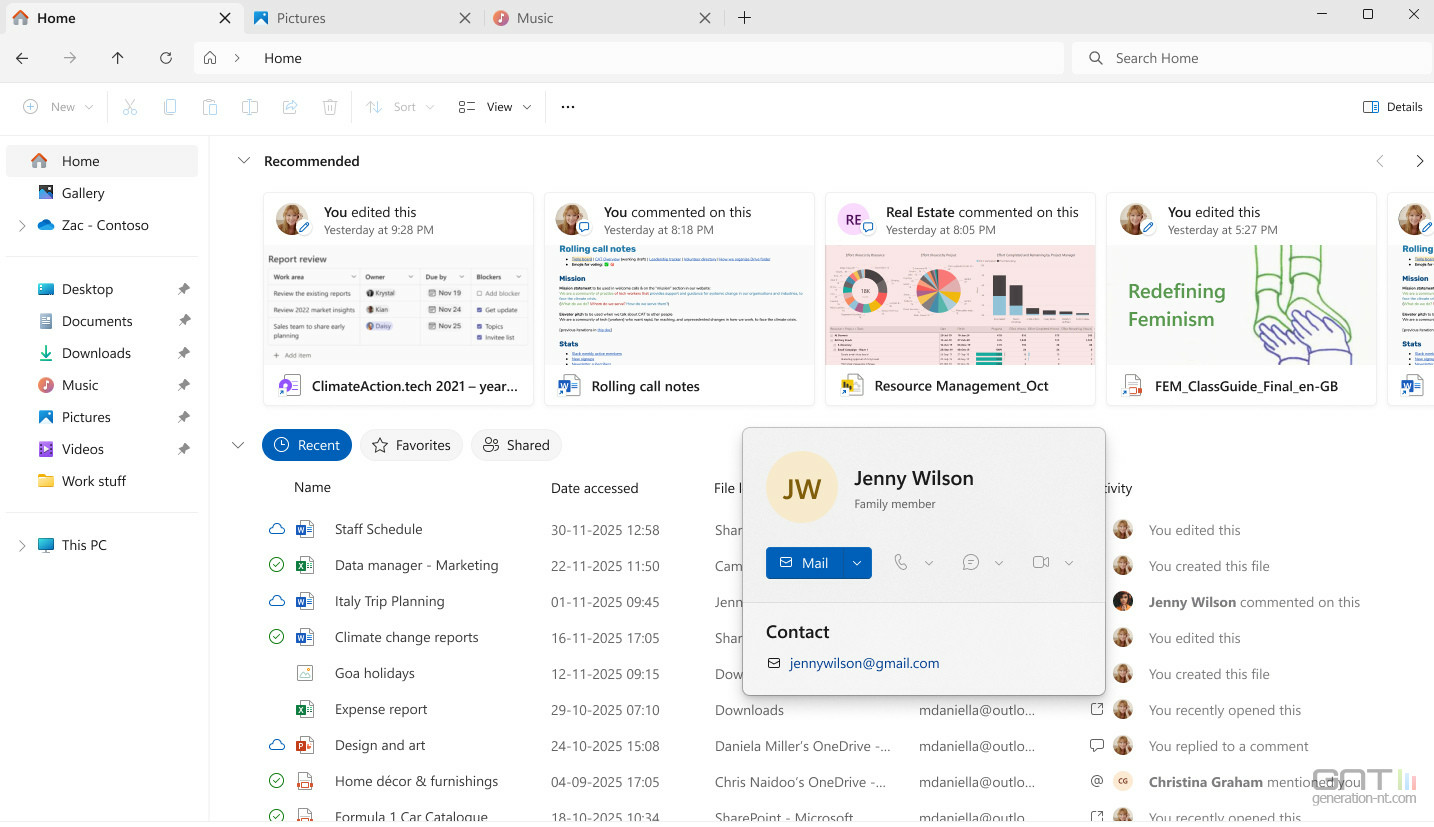The width and height of the screenshot is (1434, 827).
Task: Open the Resource Management_Oct thumbnail card
Action: click(x=959, y=299)
